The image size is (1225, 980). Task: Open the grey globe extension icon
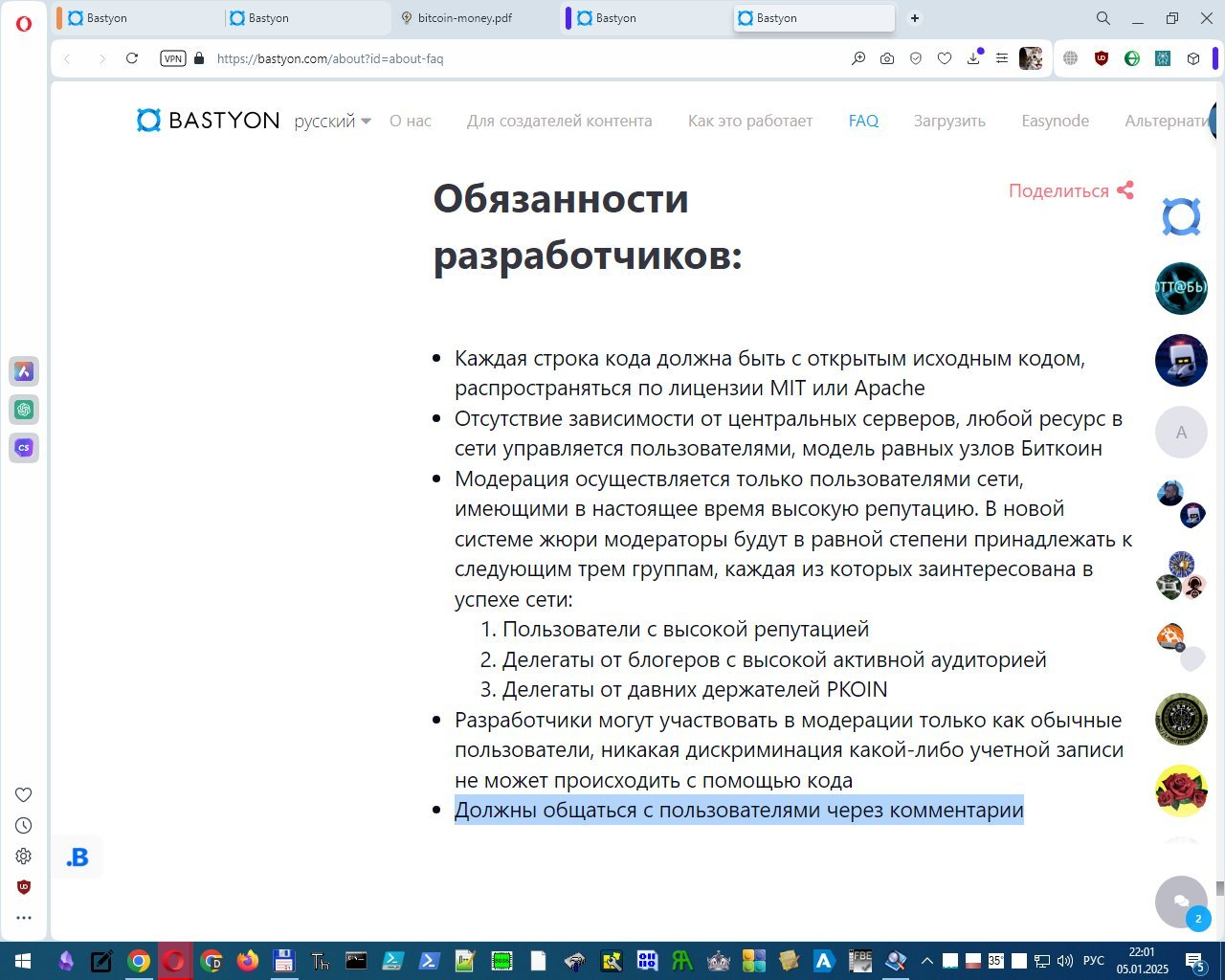1071,58
